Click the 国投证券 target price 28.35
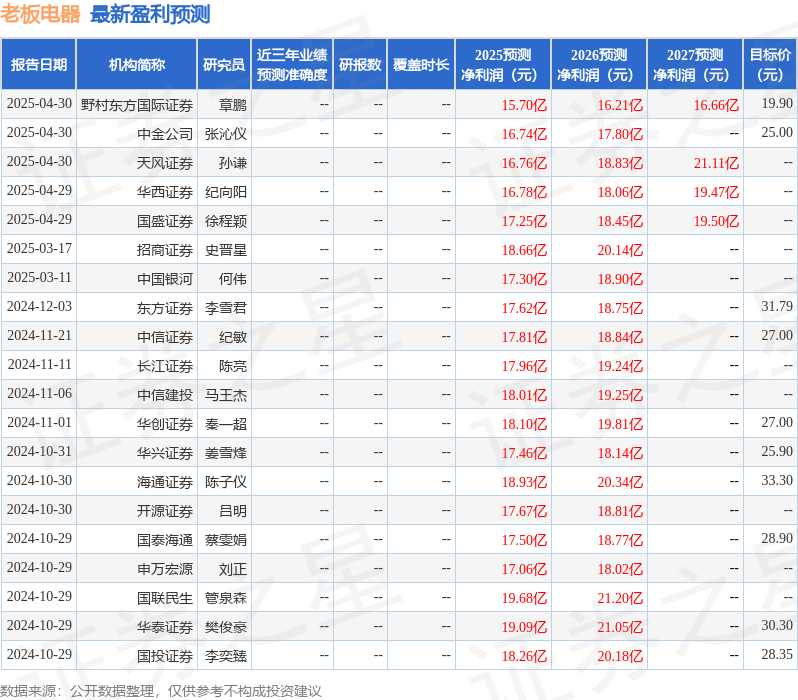Image resolution: width=798 pixels, height=700 pixels. coord(777,654)
